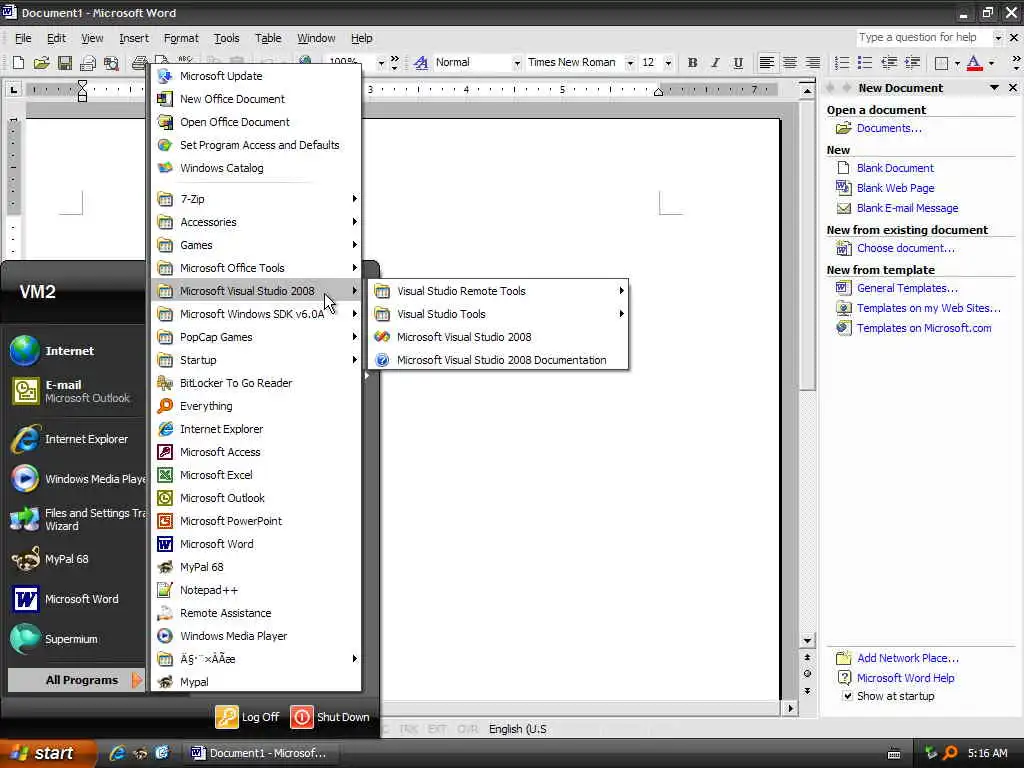
Task: Open Windows Catalog entry
Action: 257,168
